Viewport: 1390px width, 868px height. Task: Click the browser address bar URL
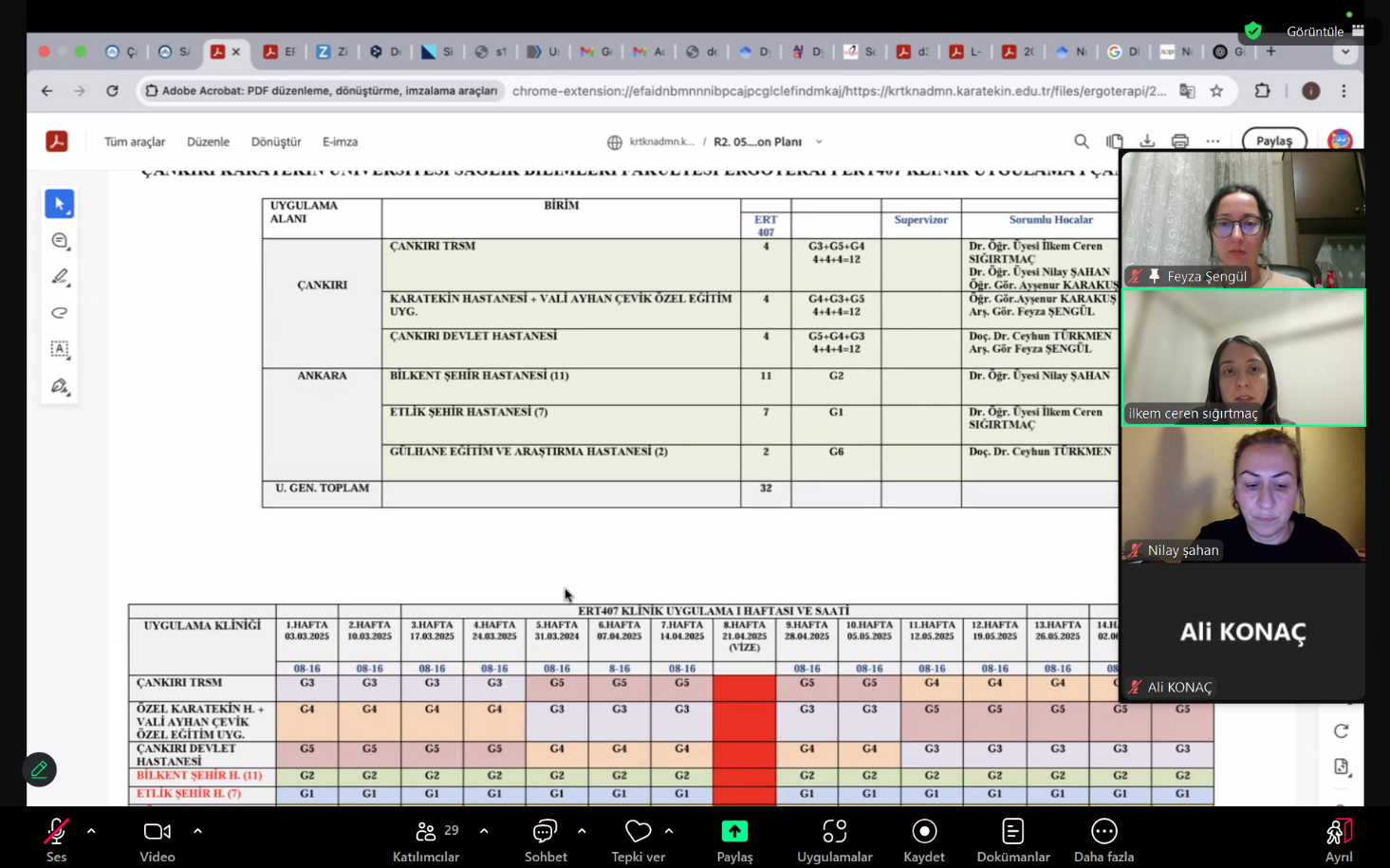839,91
